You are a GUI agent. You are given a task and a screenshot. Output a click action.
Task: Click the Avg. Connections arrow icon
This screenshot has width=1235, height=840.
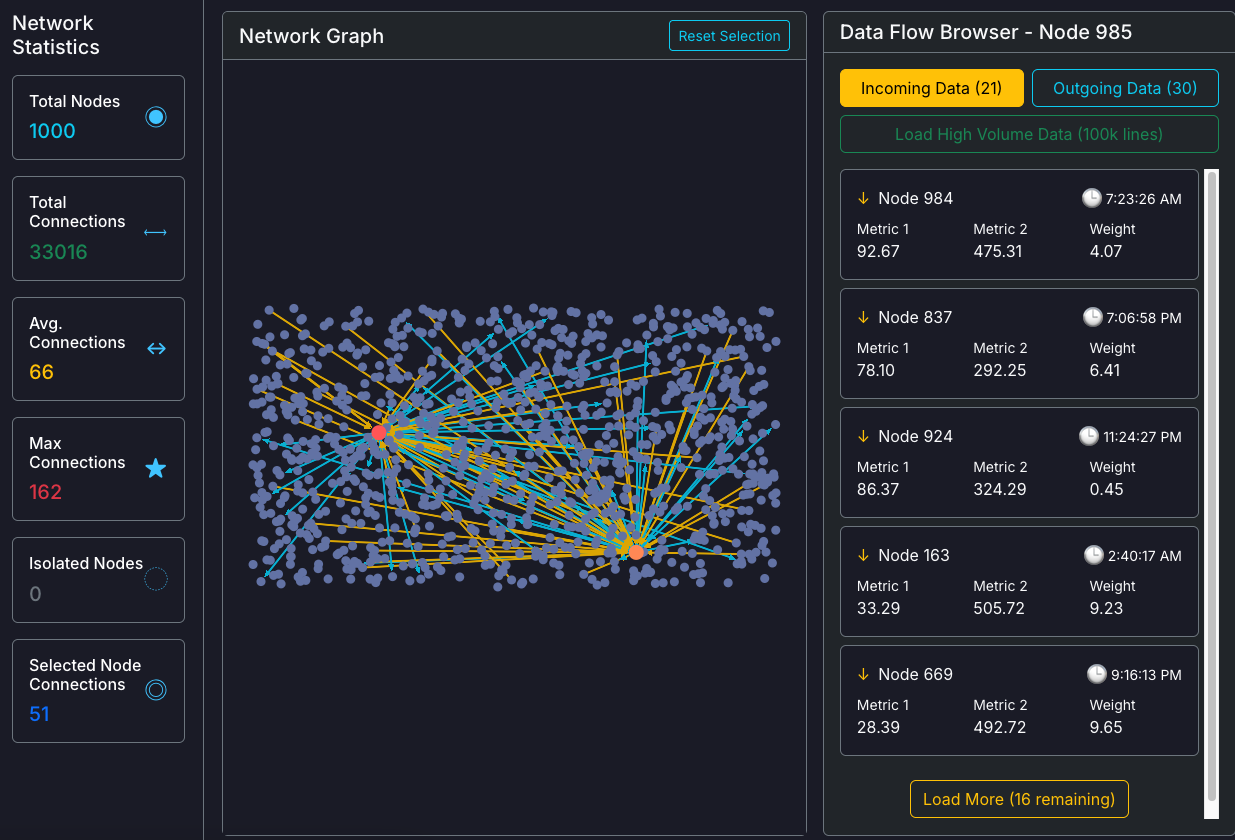(x=156, y=349)
